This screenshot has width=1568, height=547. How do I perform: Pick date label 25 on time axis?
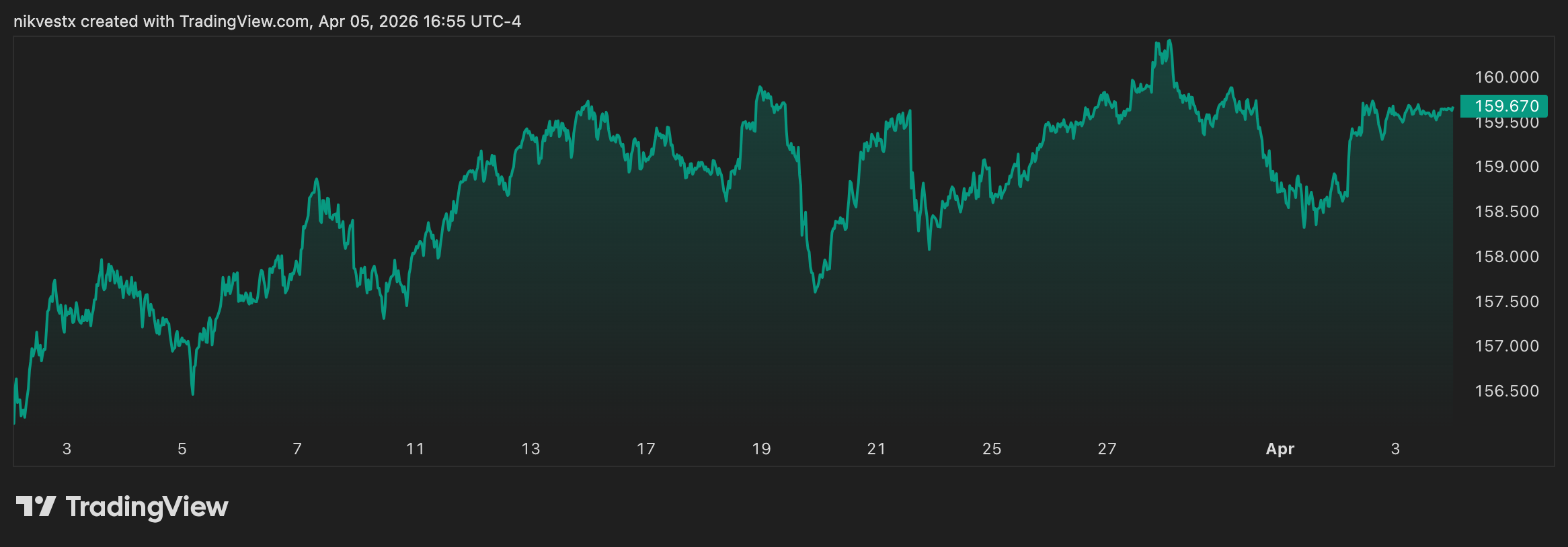(992, 449)
